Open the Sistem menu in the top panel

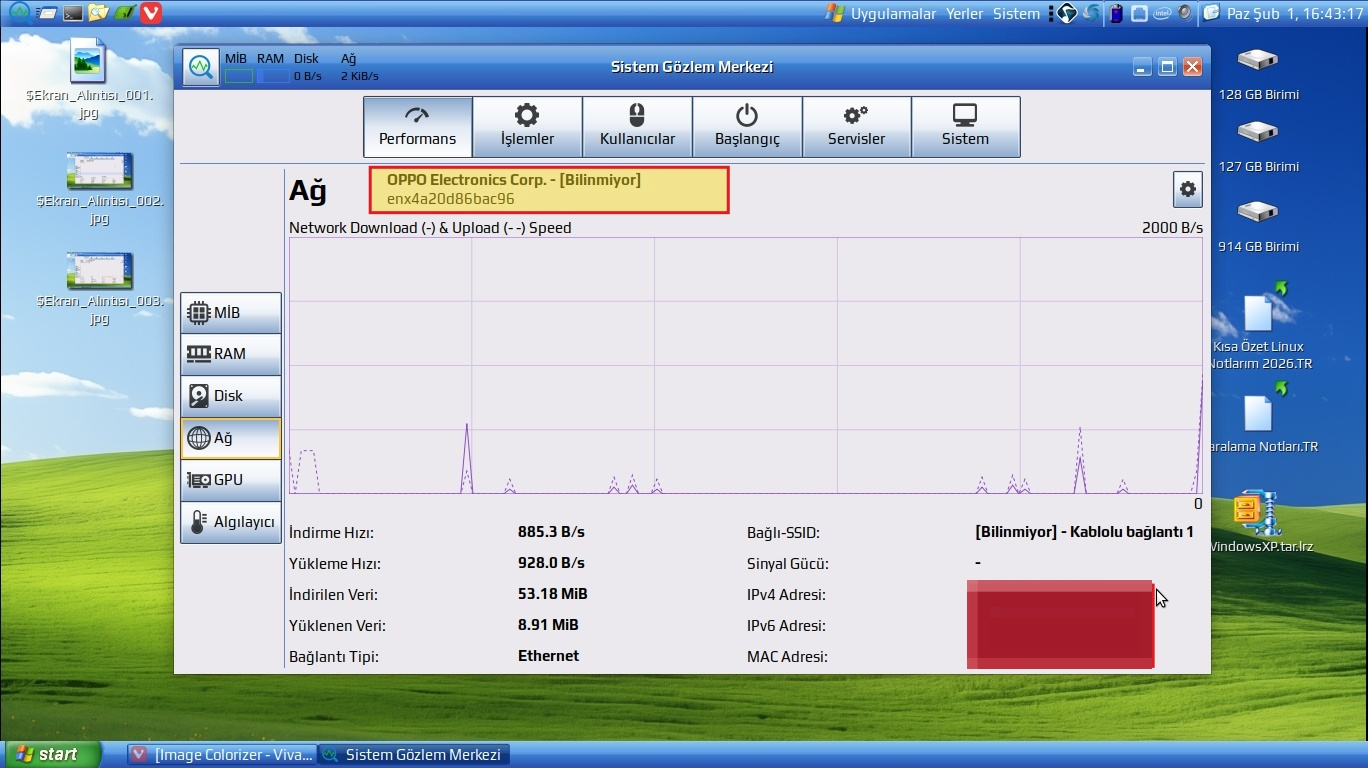1016,13
